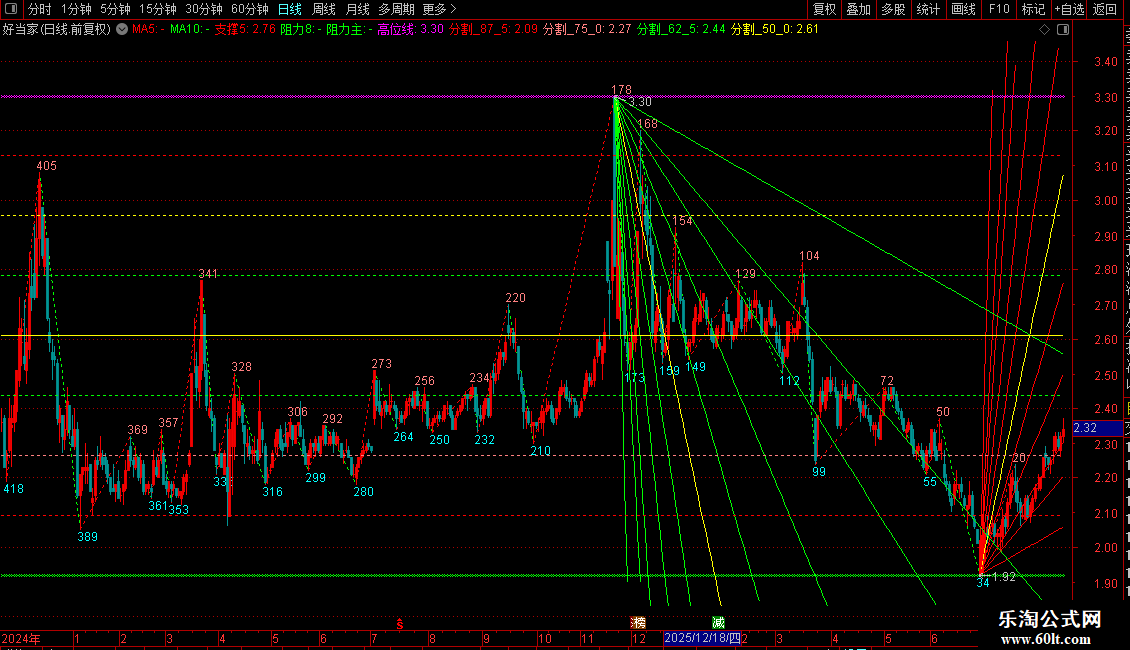Click the 分割_87_5: 2.09 indicator label
The width and height of the screenshot is (1130, 650).
pyautogui.click(x=493, y=30)
